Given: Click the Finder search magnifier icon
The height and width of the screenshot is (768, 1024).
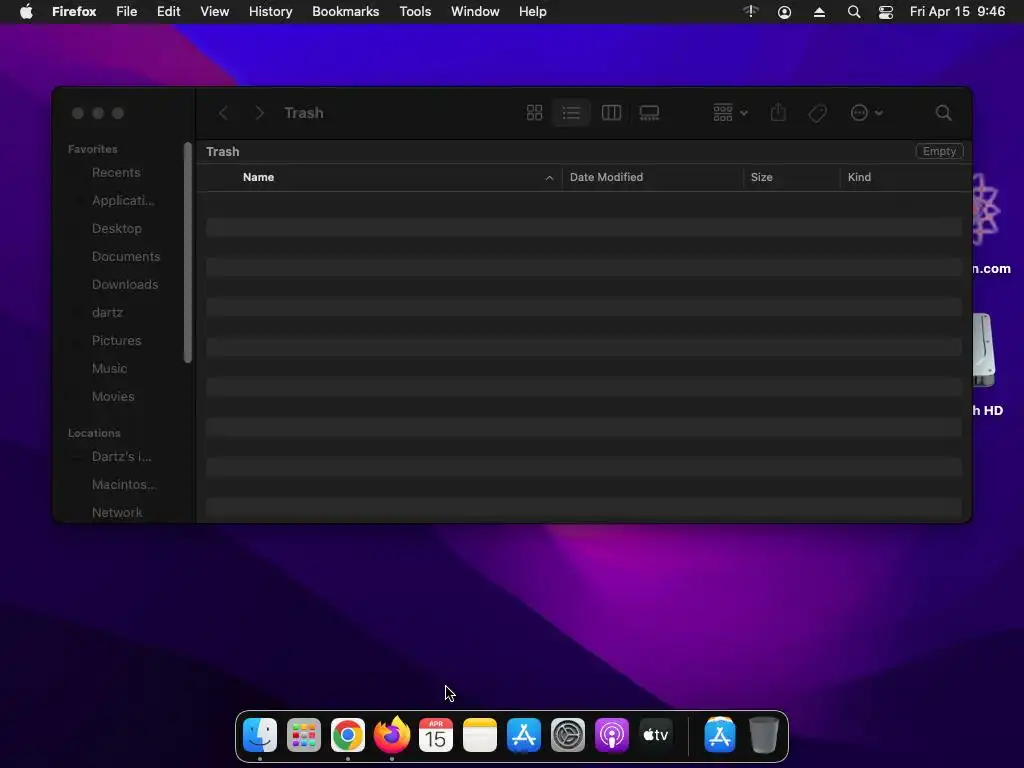Looking at the screenshot, I should (x=943, y=113).
